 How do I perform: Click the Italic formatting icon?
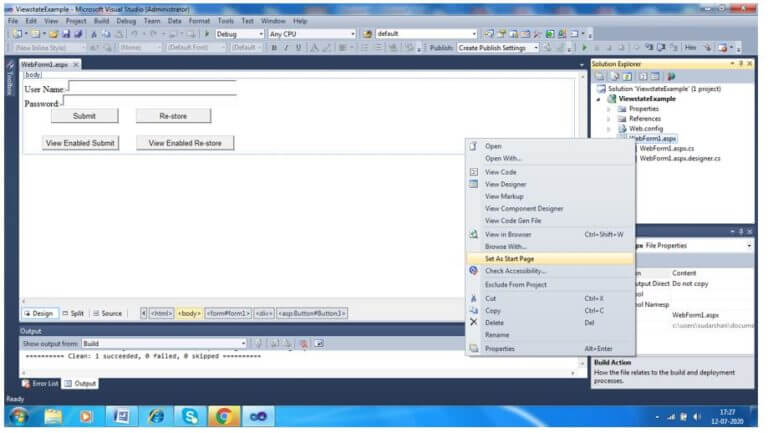click(x=286, y=48)
